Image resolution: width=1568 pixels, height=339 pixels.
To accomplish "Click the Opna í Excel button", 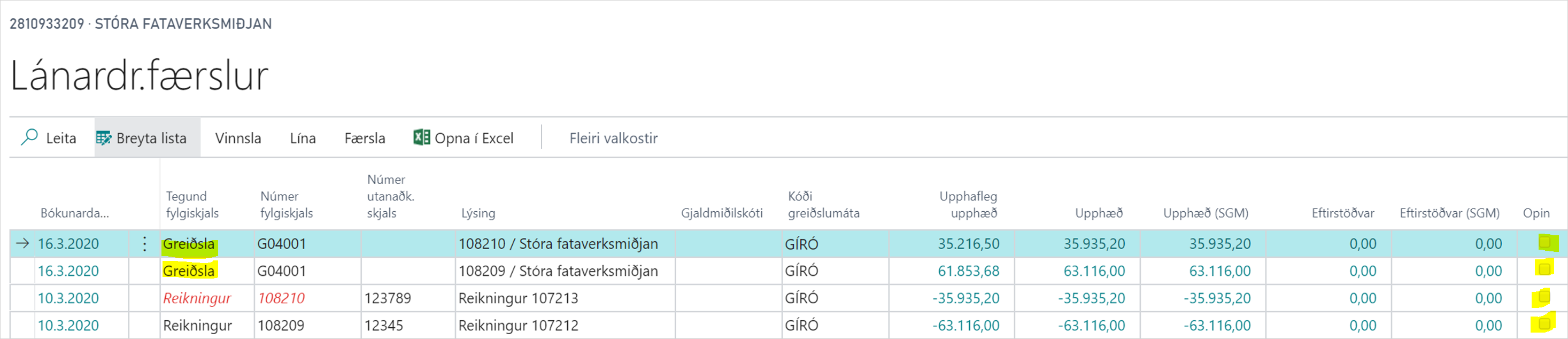I will tap(474, 138).
